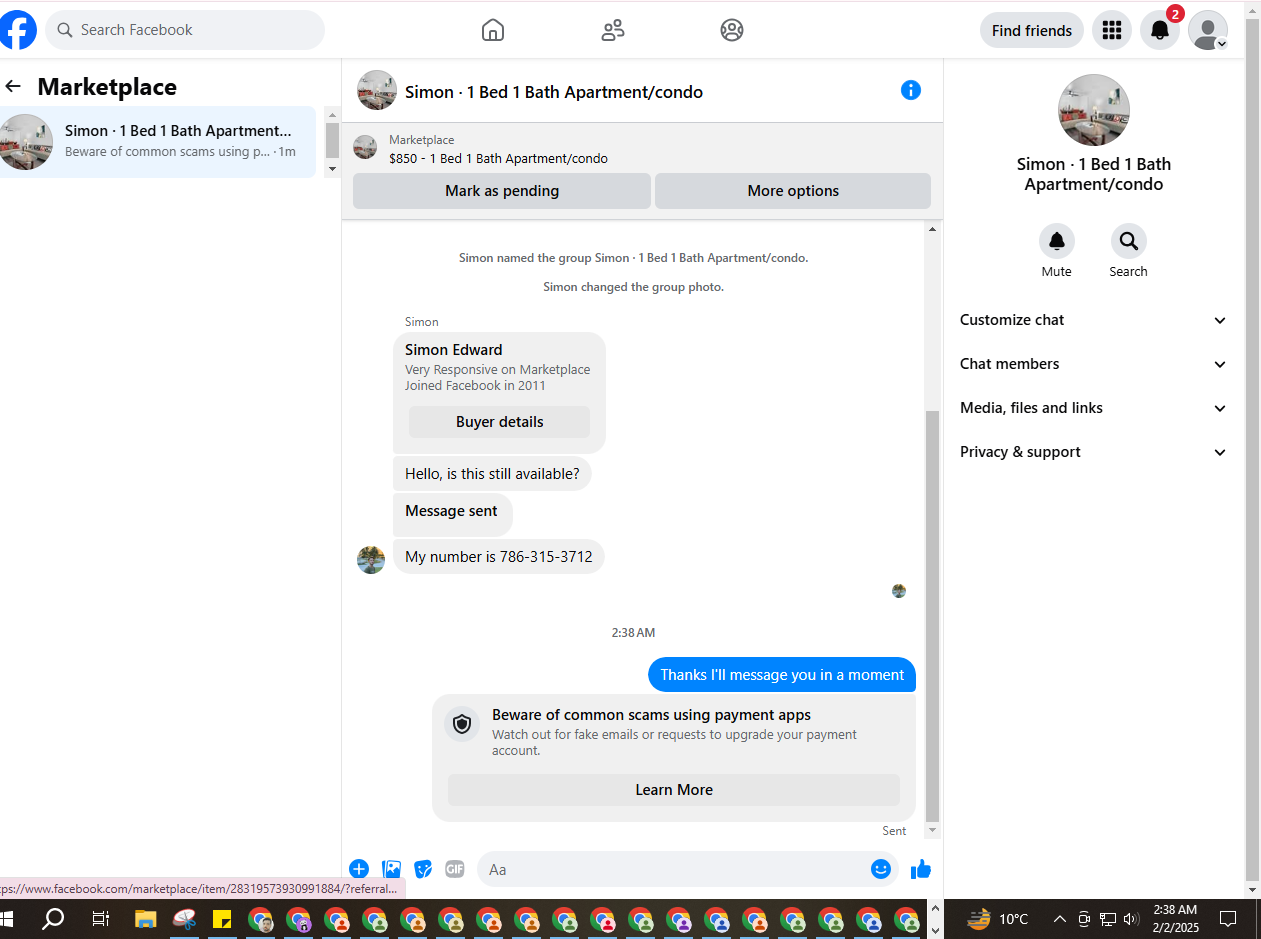Open the volume control in system tray

1132,919
